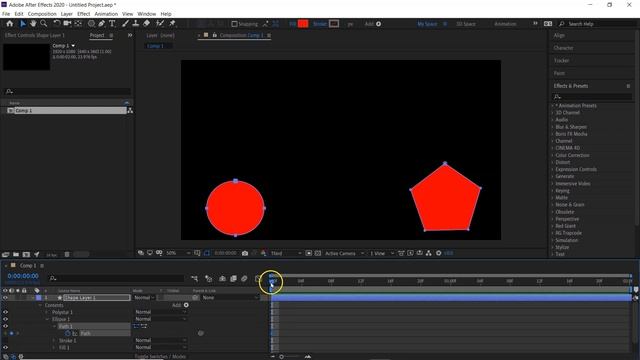
Task: Click Toggle Switches / Modes button
Action: [x=160, y=356]
